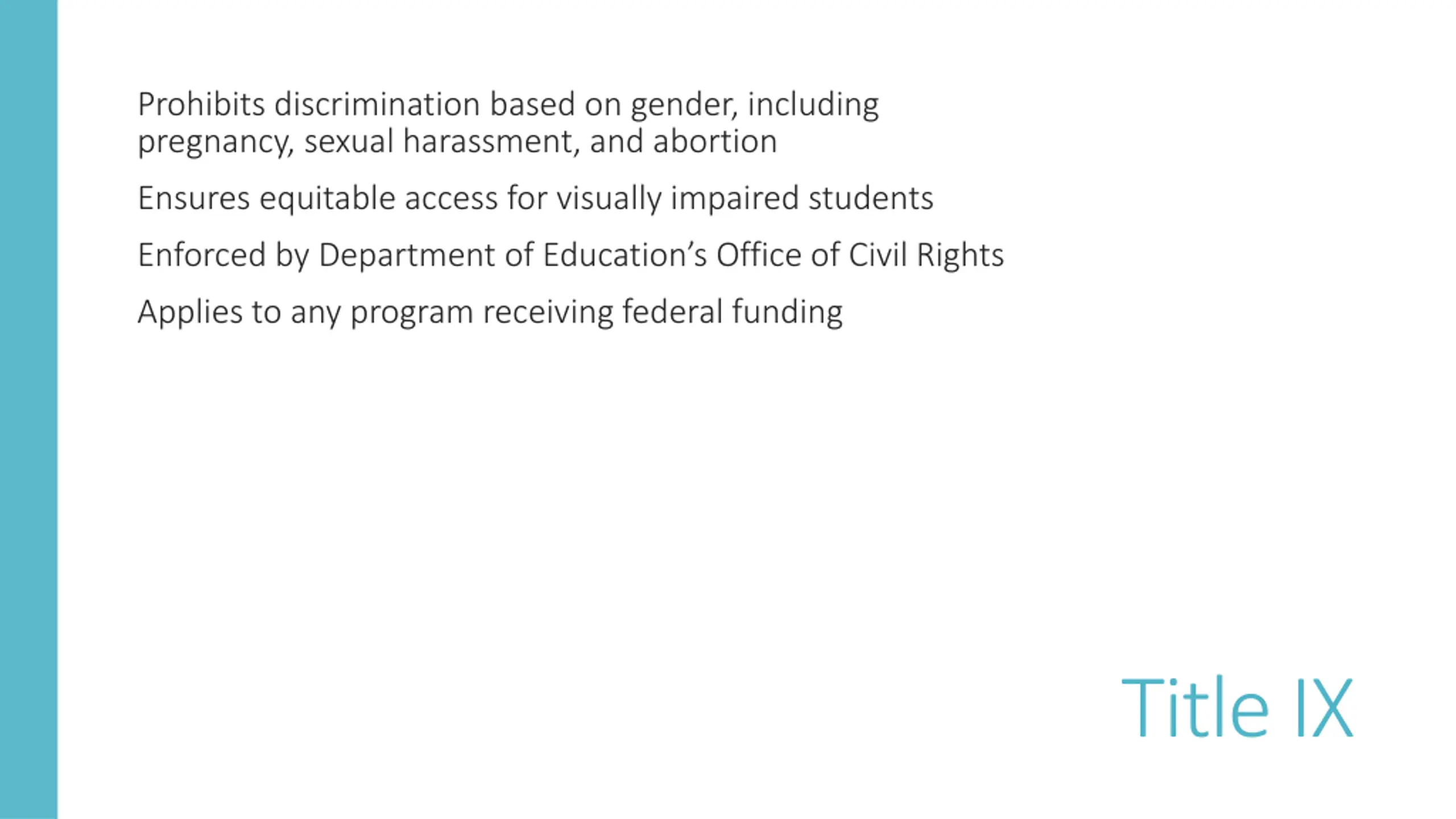Click the 'Prohibits discrimination based on gender' line
Image resolution: width=1456 pixels, height=819 pixels.
[508, 105]
